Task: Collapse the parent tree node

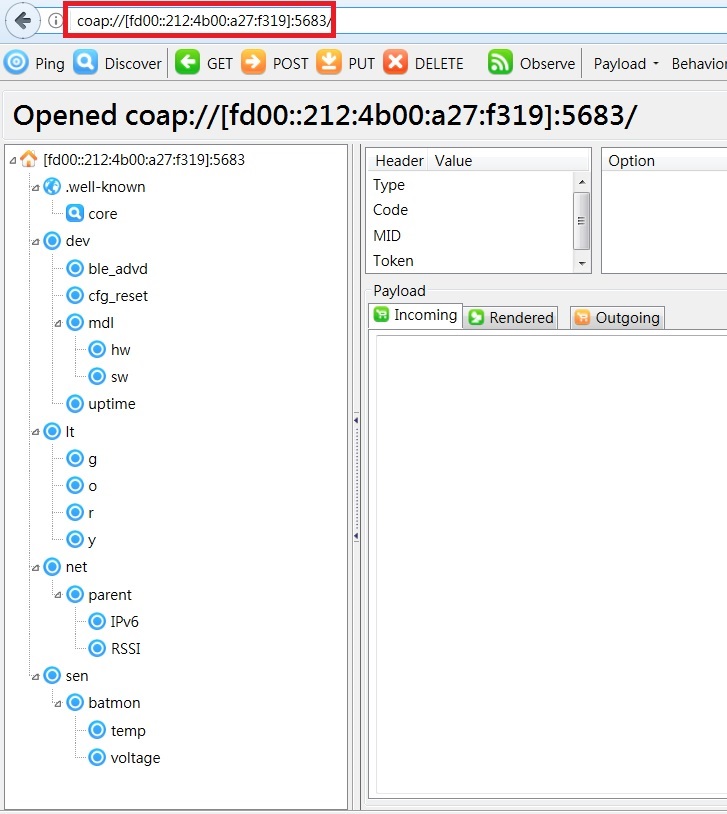Action: 58,595
